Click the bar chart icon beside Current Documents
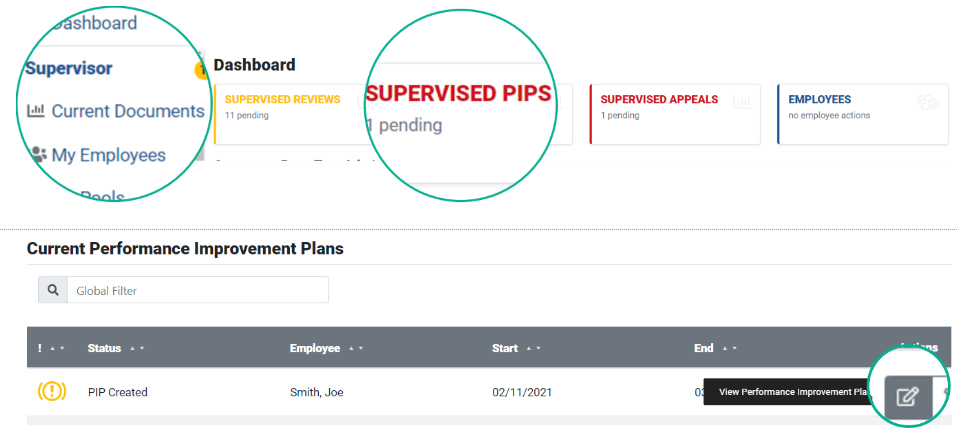The image size is (957, 435). point(36,111)
